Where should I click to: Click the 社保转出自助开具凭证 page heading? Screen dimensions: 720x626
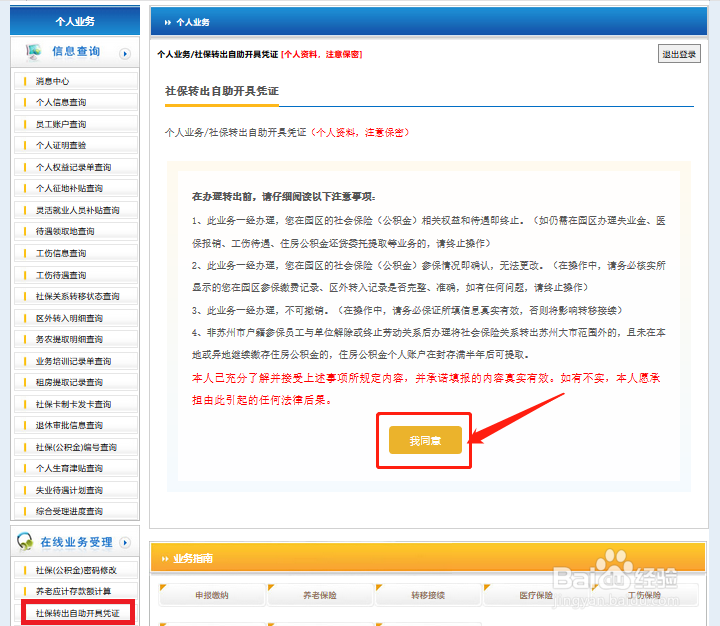pos(222,91)
